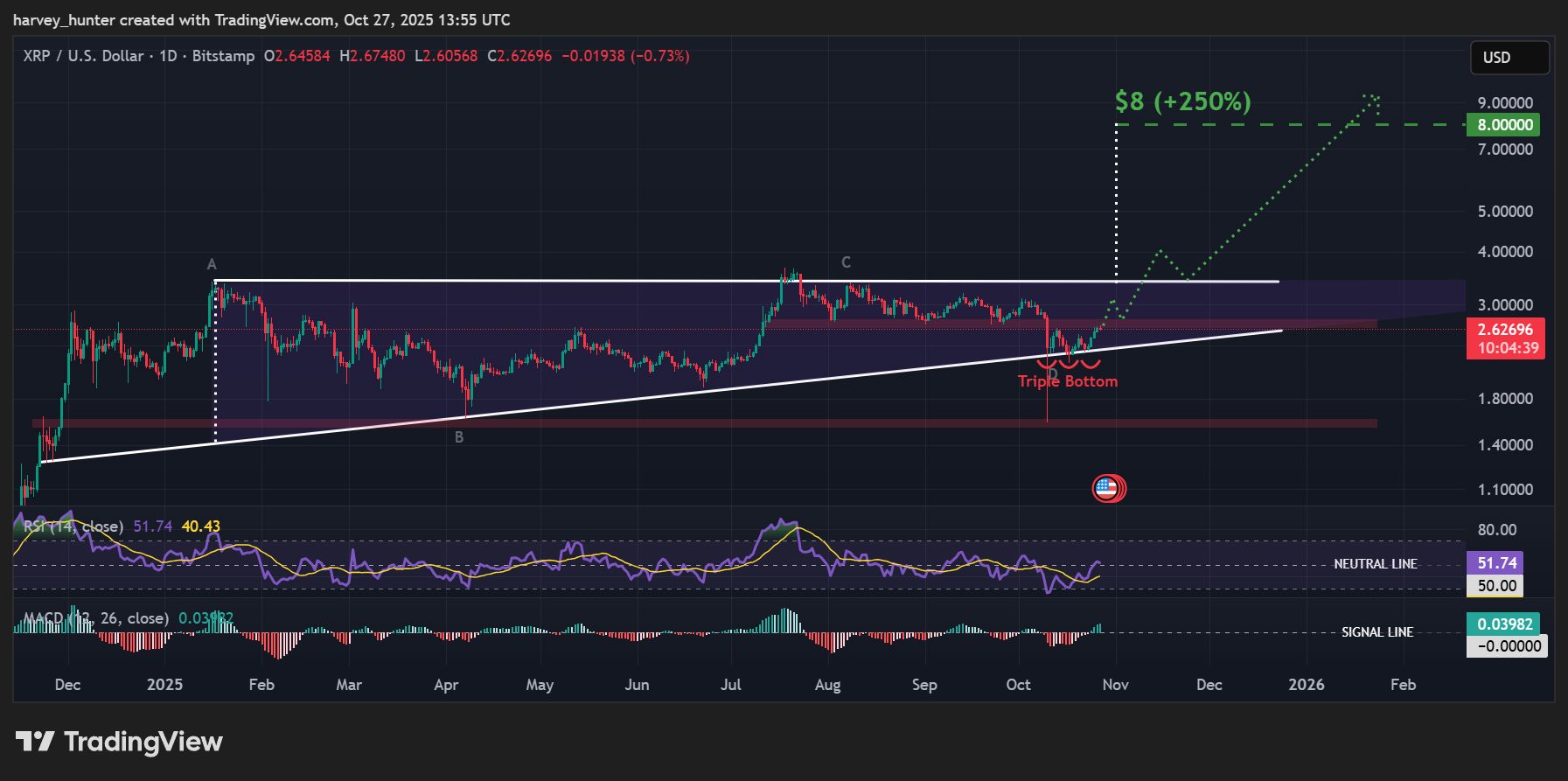
Task: Click the NEUTRAL LINE label in RSI pane
Action: tap(1375, 564)
